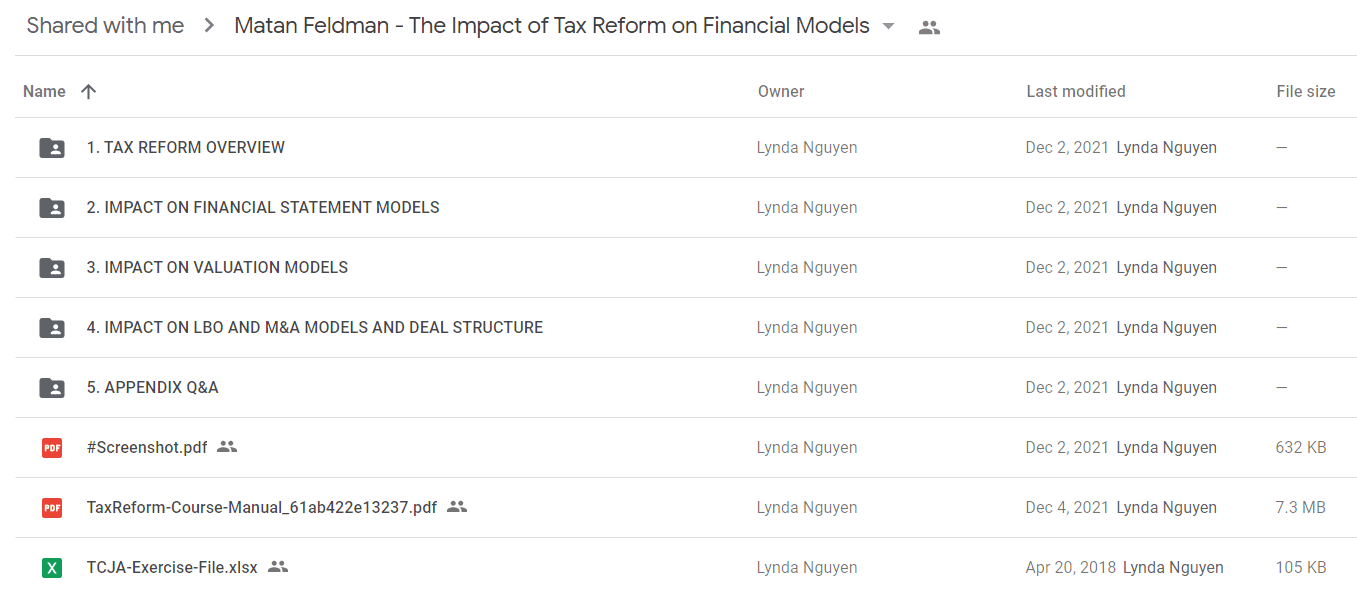Select the 4. IMPACT ON LBO AND M&A folder
The image size is (1357, 596).
[x=685, y=328]
